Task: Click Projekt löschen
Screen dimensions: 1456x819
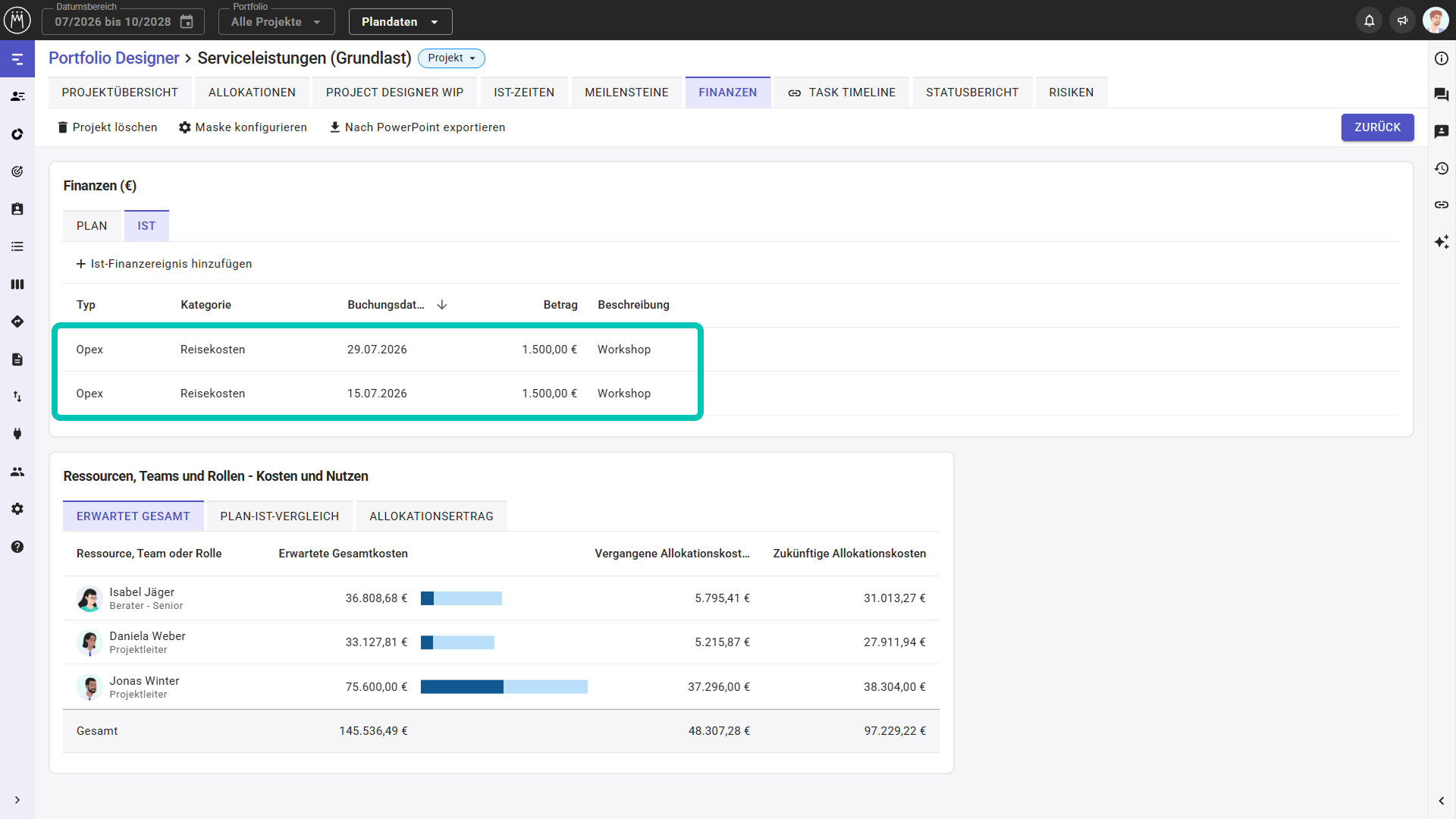Action: [108, 127]
